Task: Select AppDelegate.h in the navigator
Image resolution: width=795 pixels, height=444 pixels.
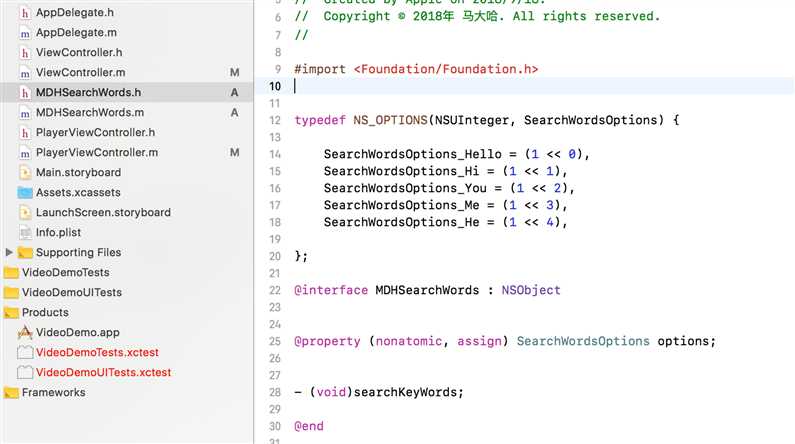Action: (x=75, y=13)
